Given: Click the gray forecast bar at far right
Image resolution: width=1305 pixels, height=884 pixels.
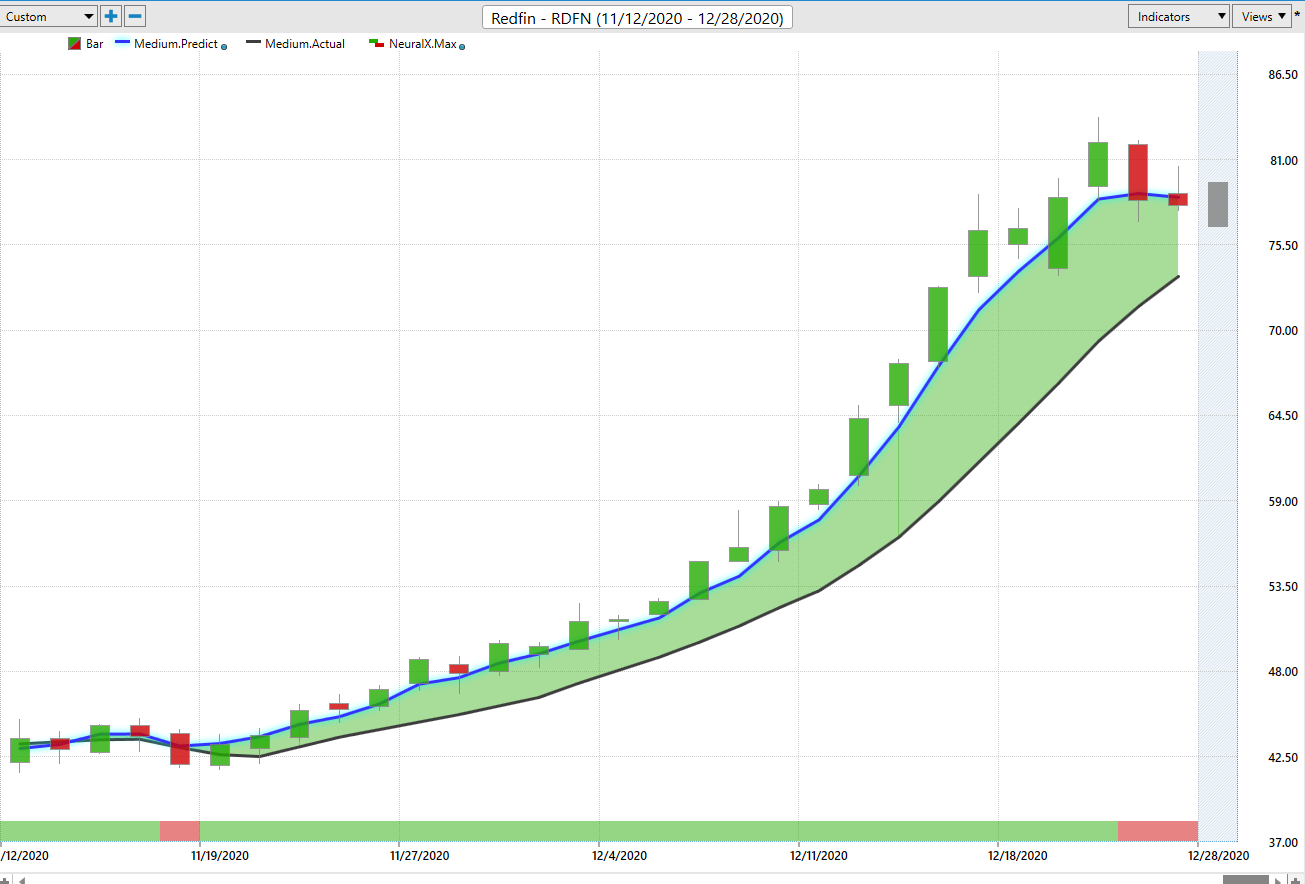Looking at the screenshot, I should pyautogui.click(x=1218, y=204).
